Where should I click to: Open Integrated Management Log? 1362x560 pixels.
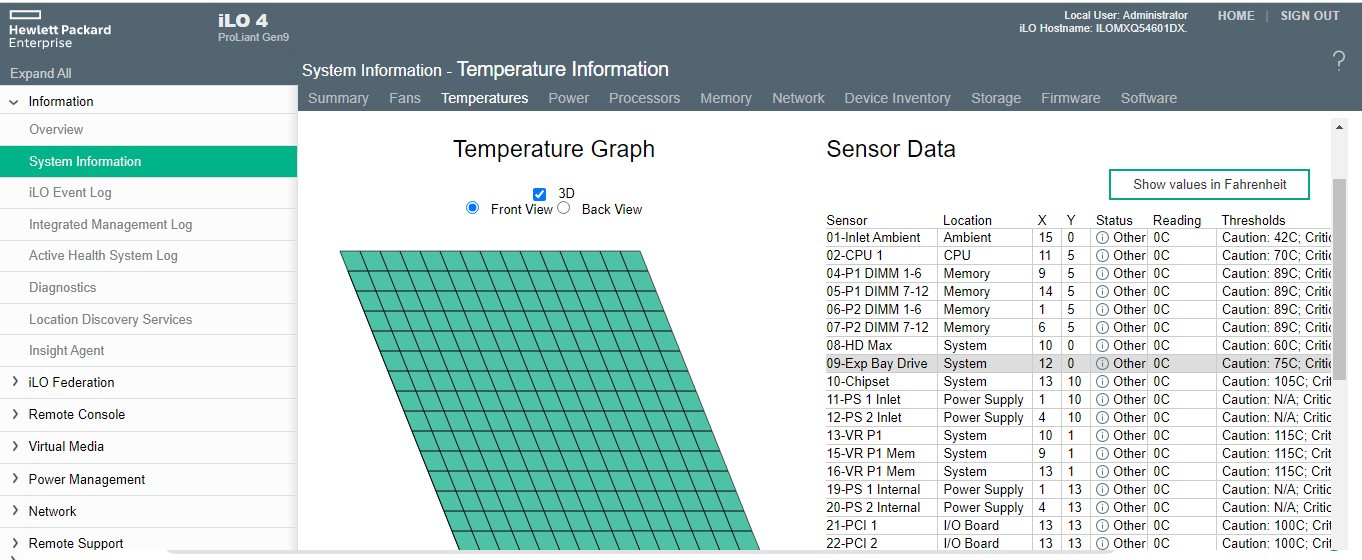click(148, 225)
